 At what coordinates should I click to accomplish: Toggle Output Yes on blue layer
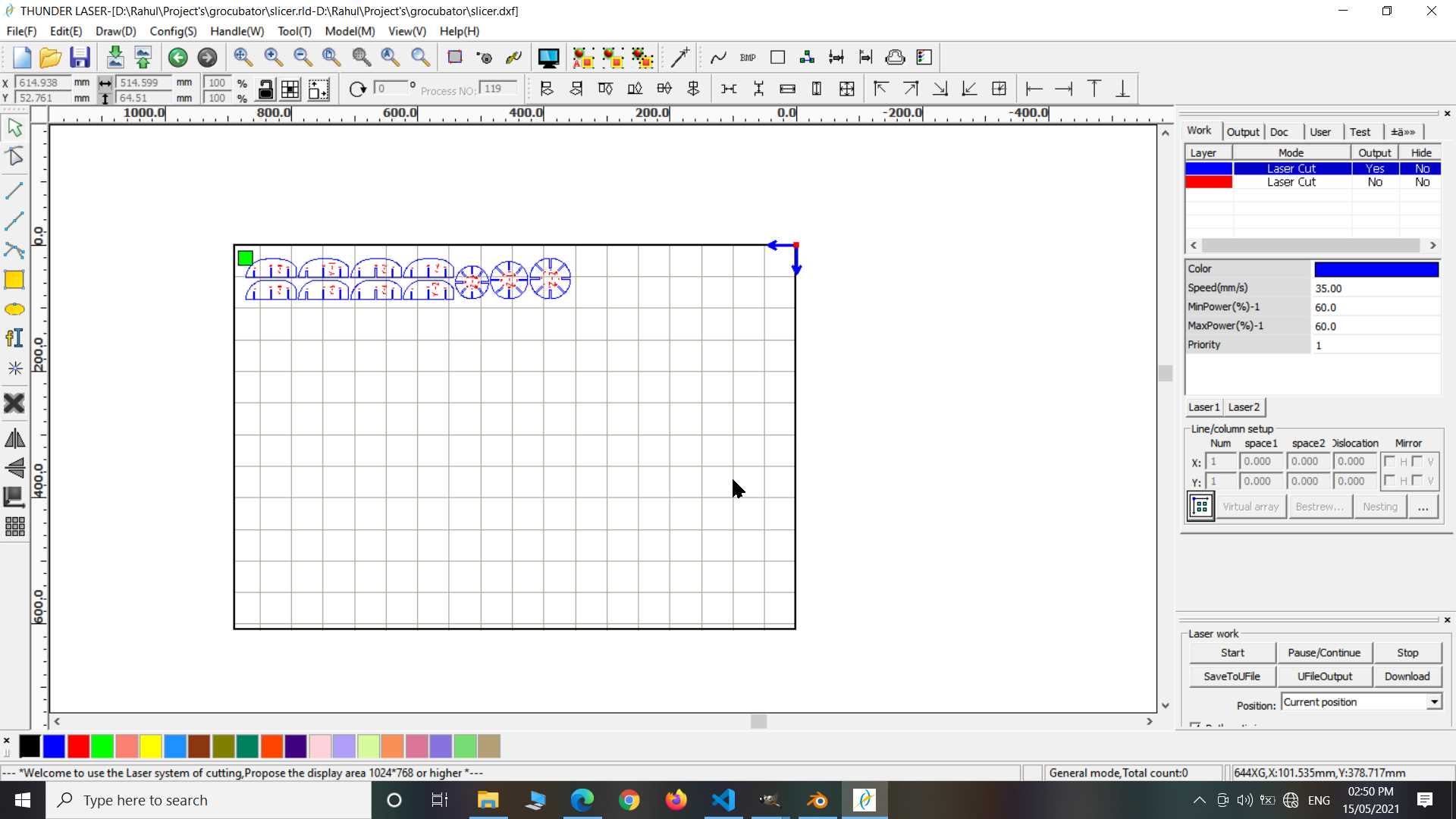pos(1375,168)
